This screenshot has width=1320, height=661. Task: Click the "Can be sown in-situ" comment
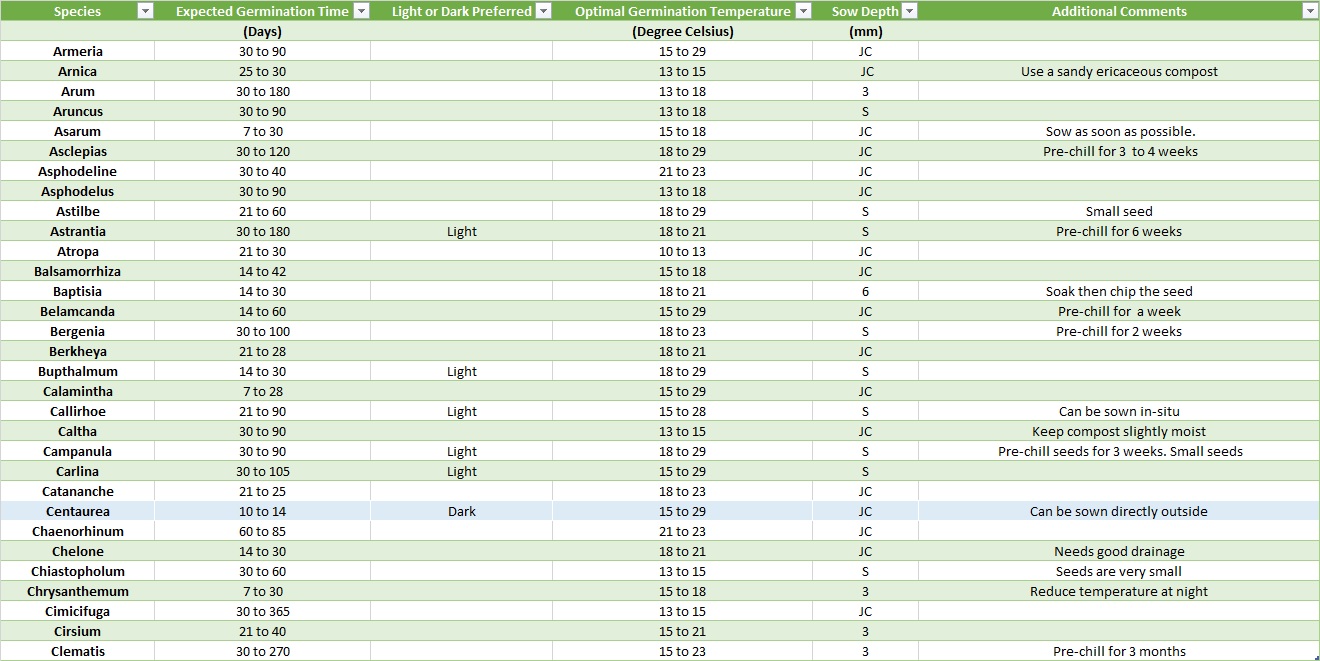(1119, 411)
